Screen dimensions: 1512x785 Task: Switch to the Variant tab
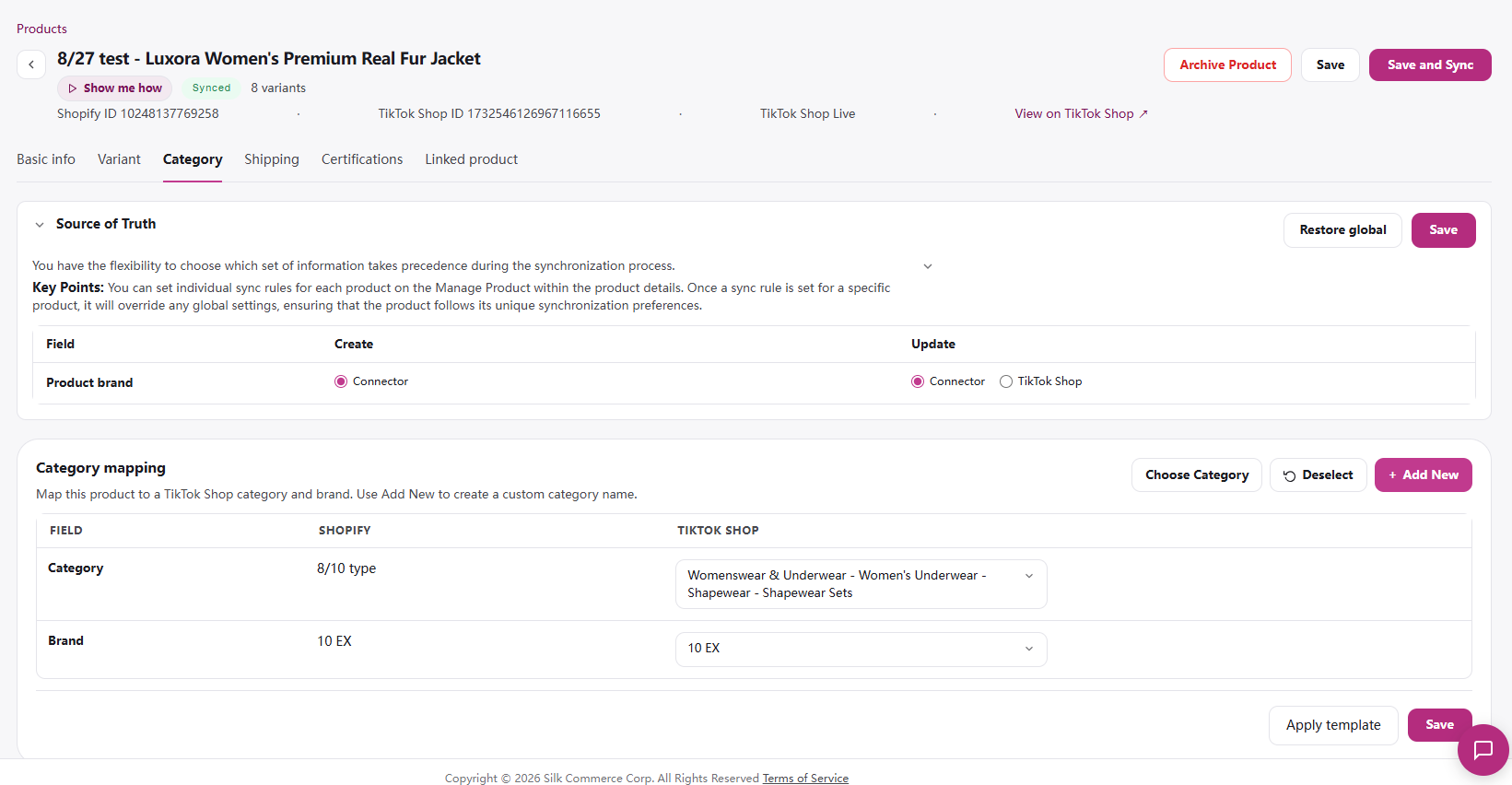pos(119,159)
